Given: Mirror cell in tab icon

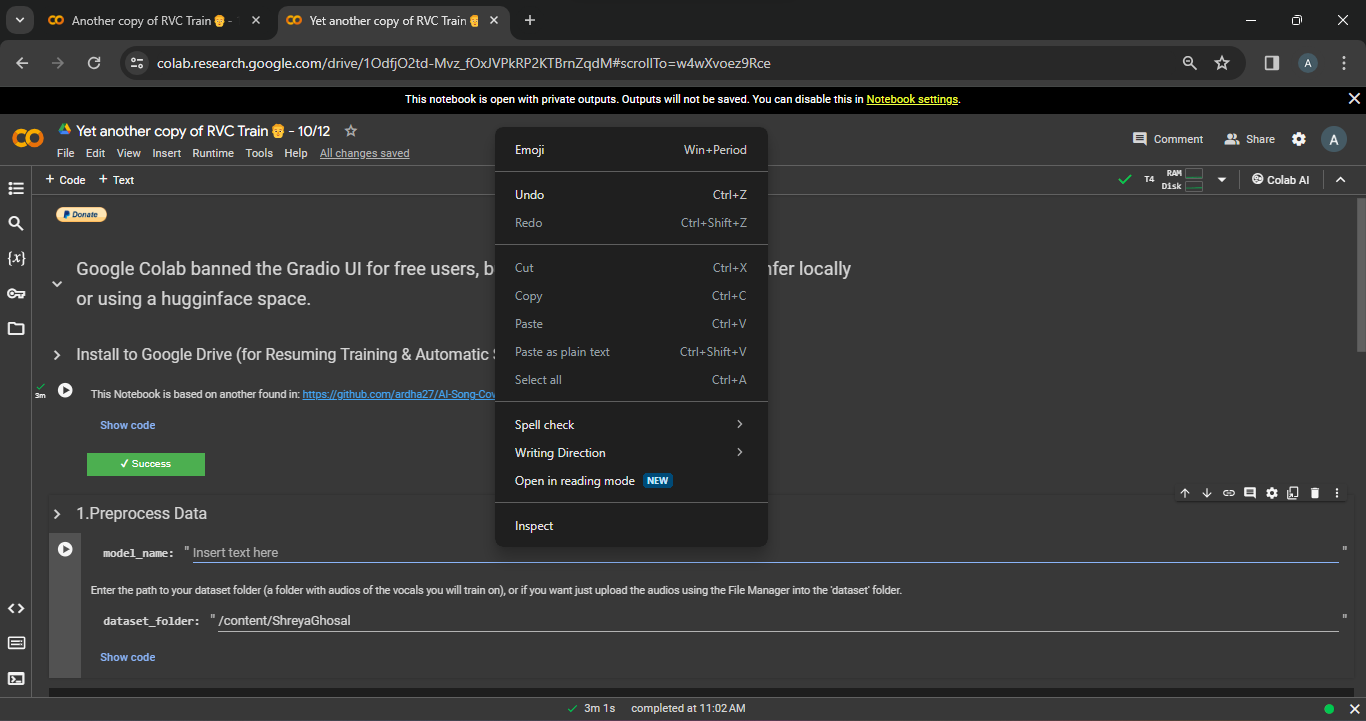Looking at the screenshot, I should click(x=1293, y=493).
